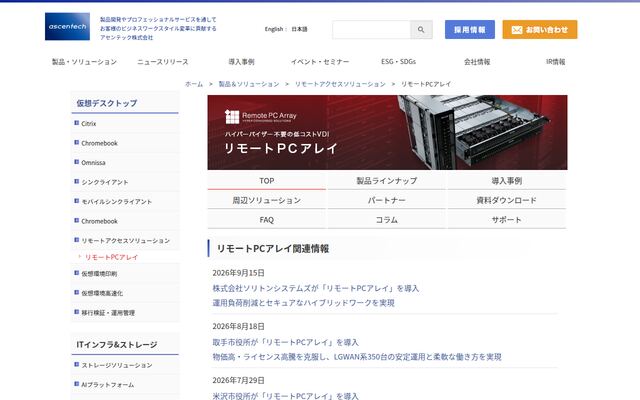The width and height of the screenshot is (640, 400).
Task: Click the ascentech logo
Action: tap(67, 27)
